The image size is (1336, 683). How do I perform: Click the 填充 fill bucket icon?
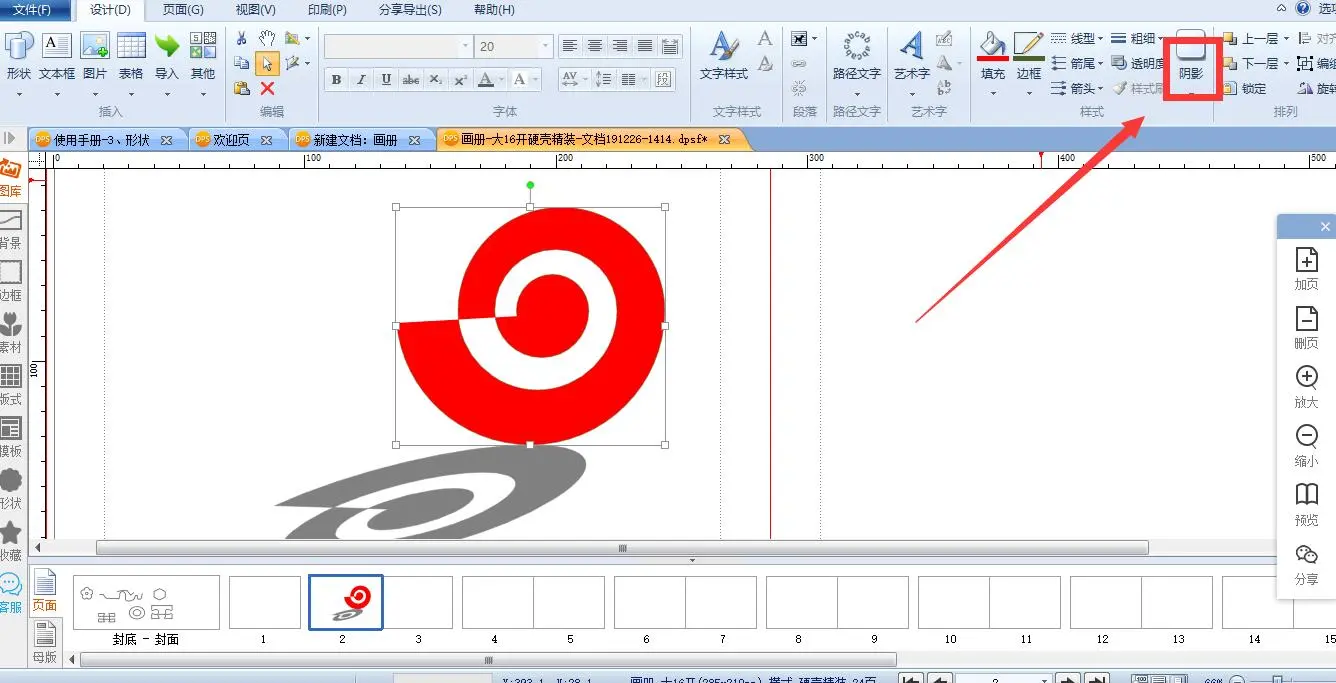tap(993, 46)
